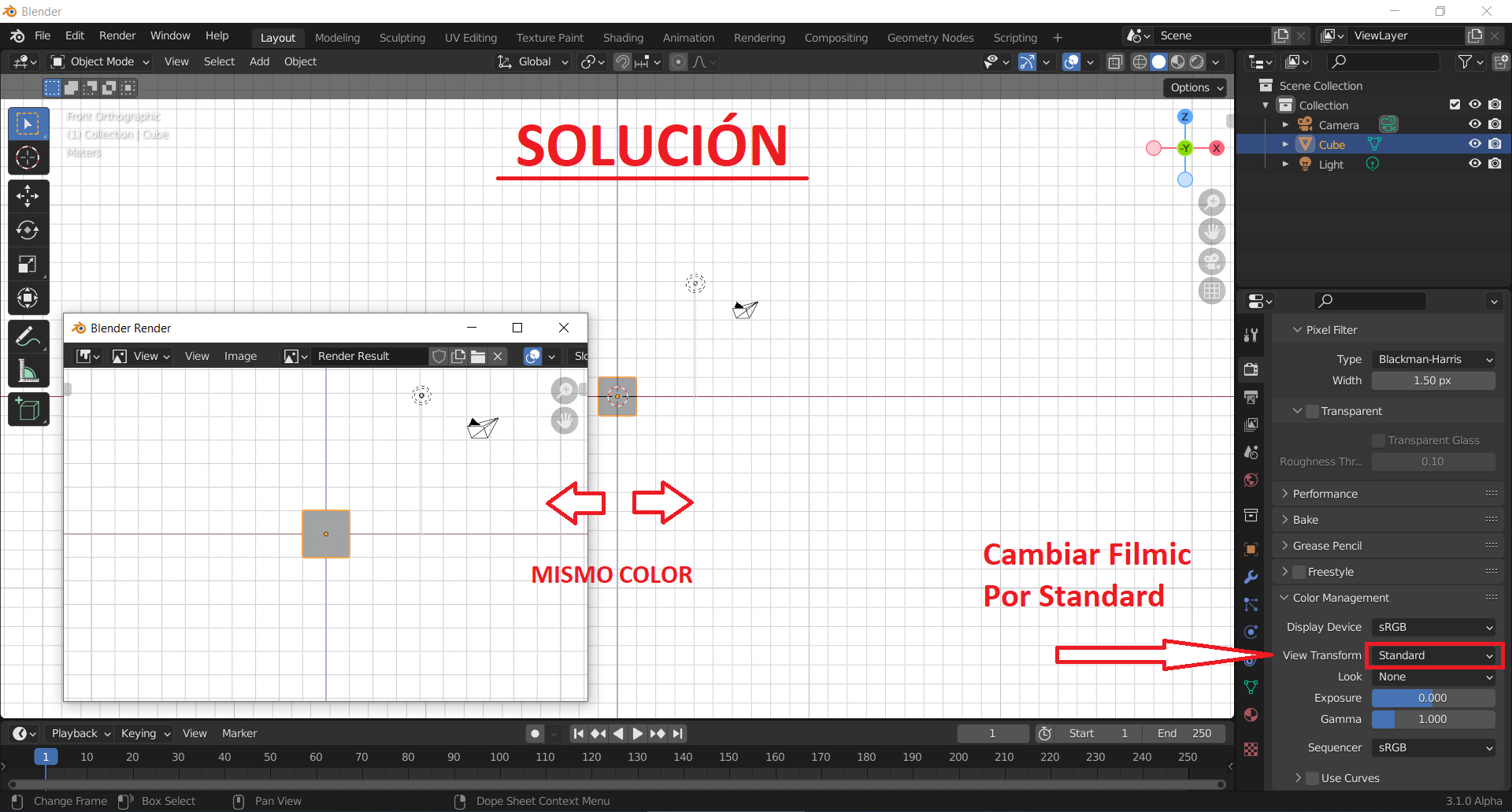The width and height of the screenshot is (1512, 812).
Task: Open Output properties tab icon
Action: [1251, 397]
